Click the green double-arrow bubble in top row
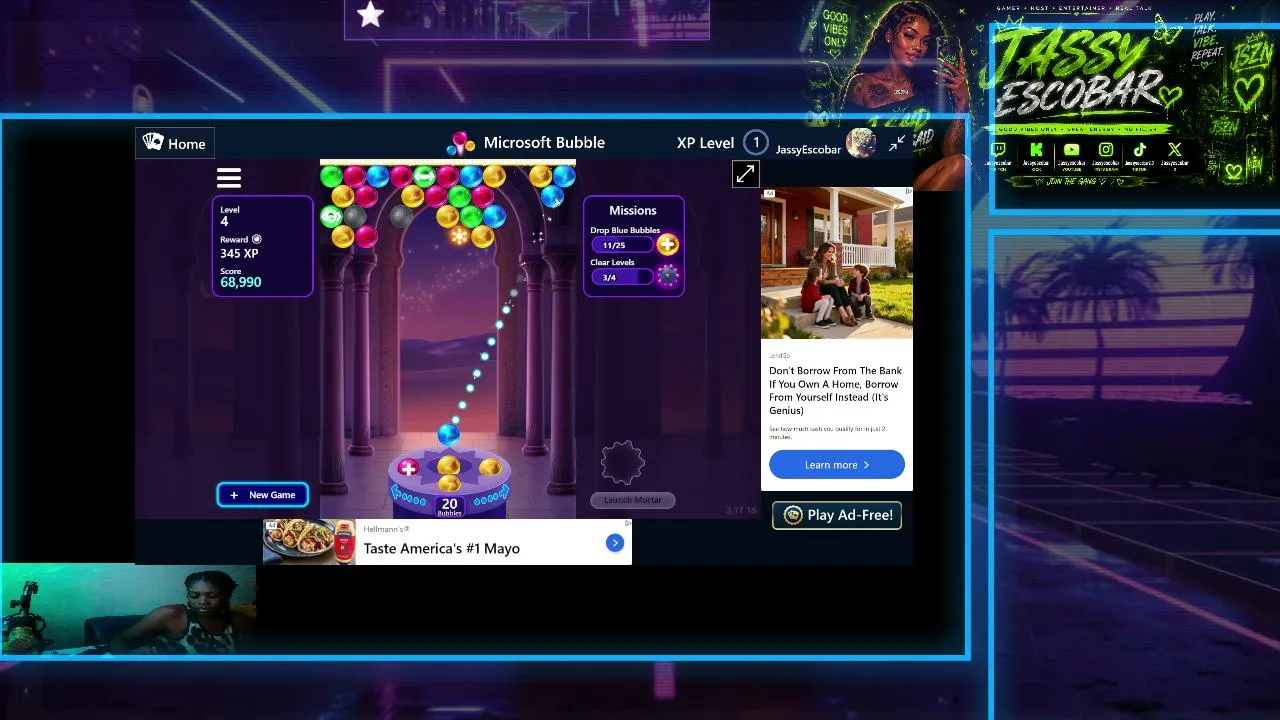This screenshot has height=720, width=1280. click(x=425, y=178)
